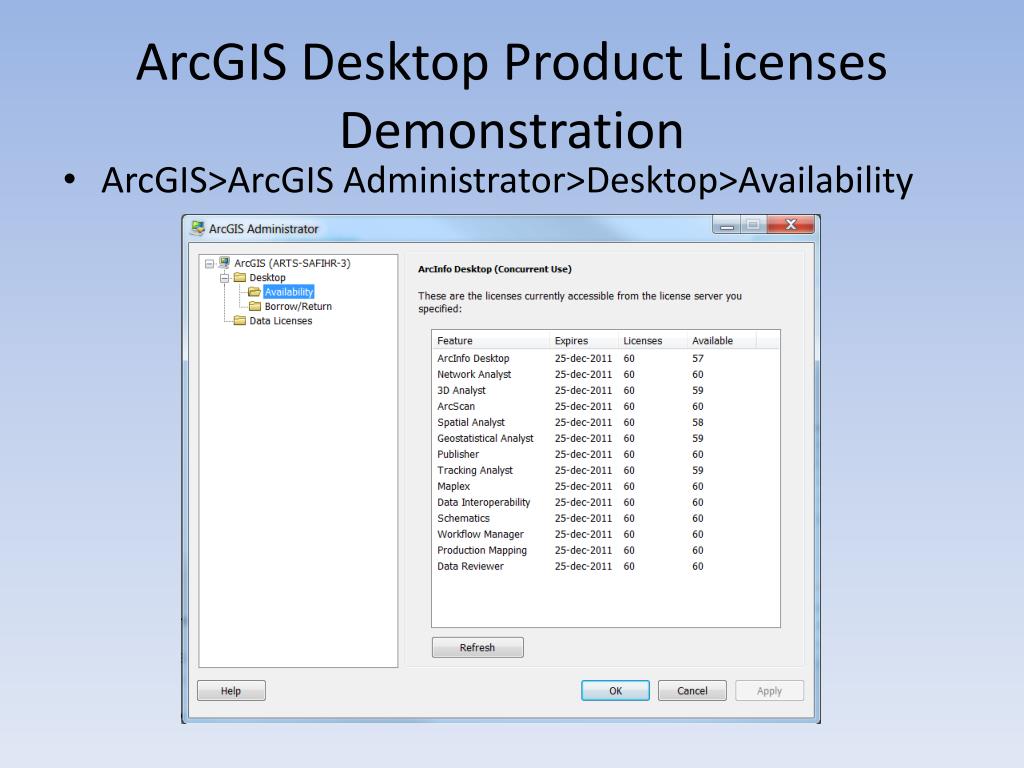Collapse the Desktop tree node

pyautogui.click(x=225, y=278)
